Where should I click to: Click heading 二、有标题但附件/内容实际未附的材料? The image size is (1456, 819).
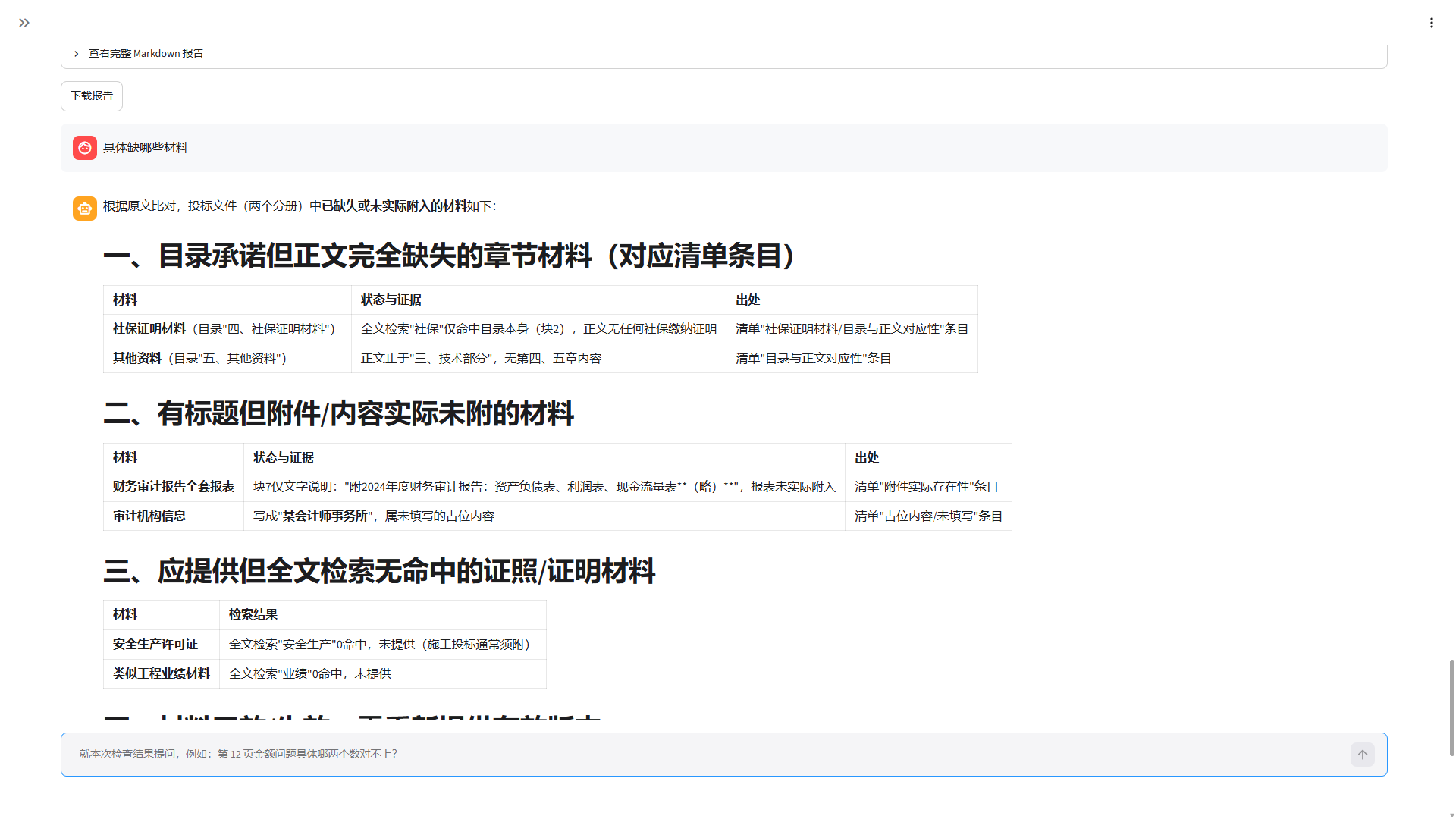pyautogui.click(x=339, y=413)
